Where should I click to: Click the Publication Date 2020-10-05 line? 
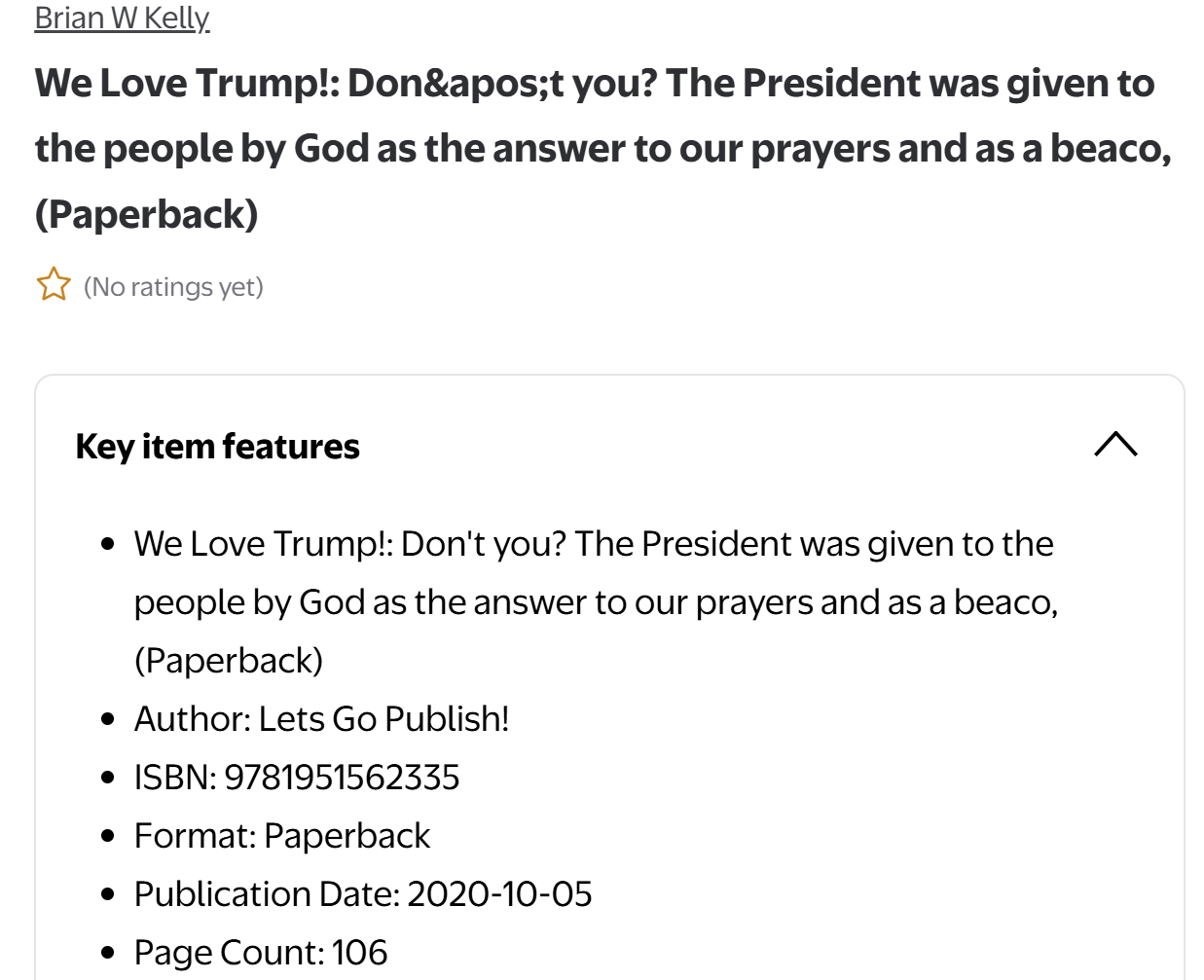pyautogui.click(x=363, y=894)
